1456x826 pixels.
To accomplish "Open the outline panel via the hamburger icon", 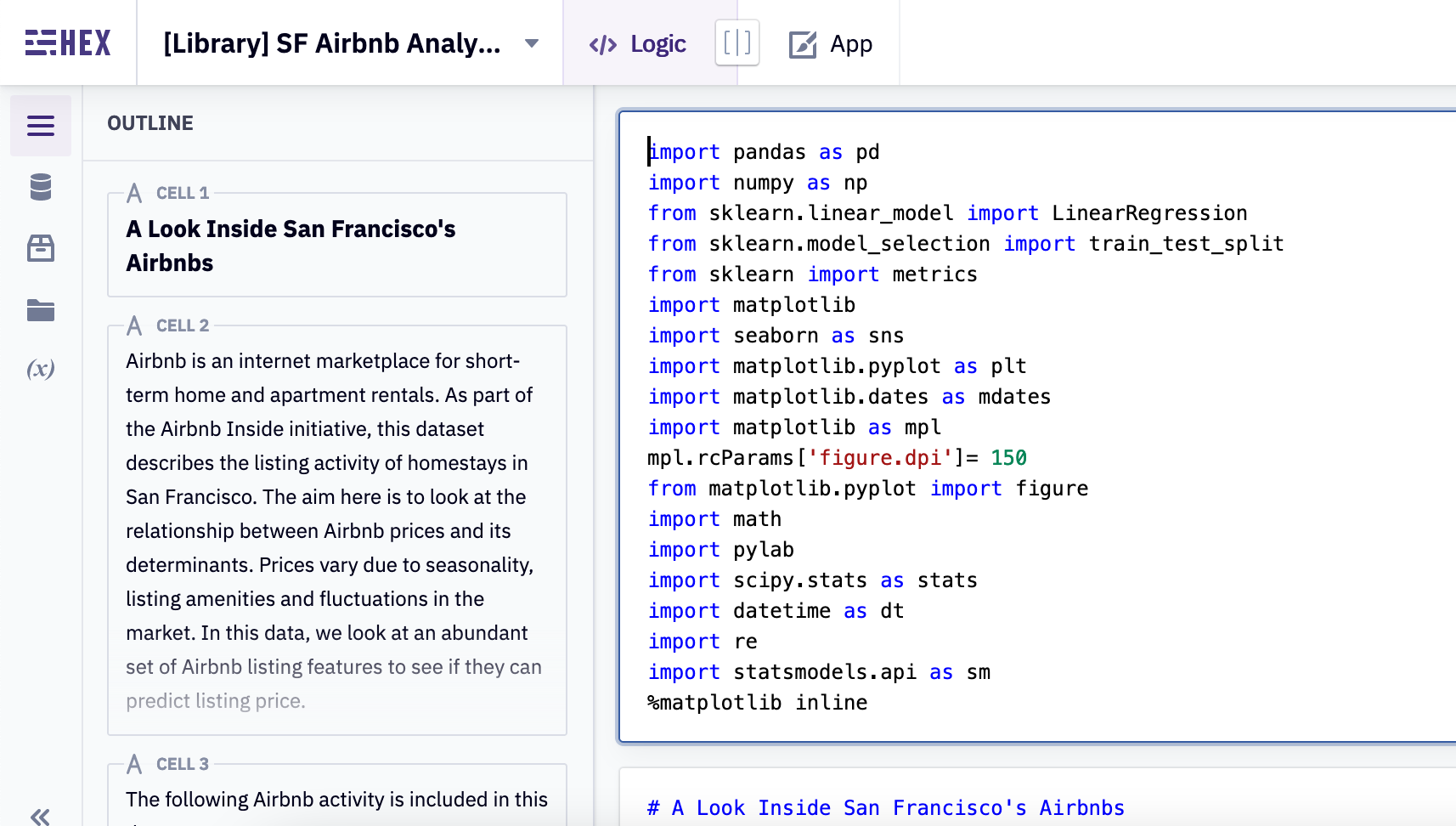I will click(x=40, y=125).
